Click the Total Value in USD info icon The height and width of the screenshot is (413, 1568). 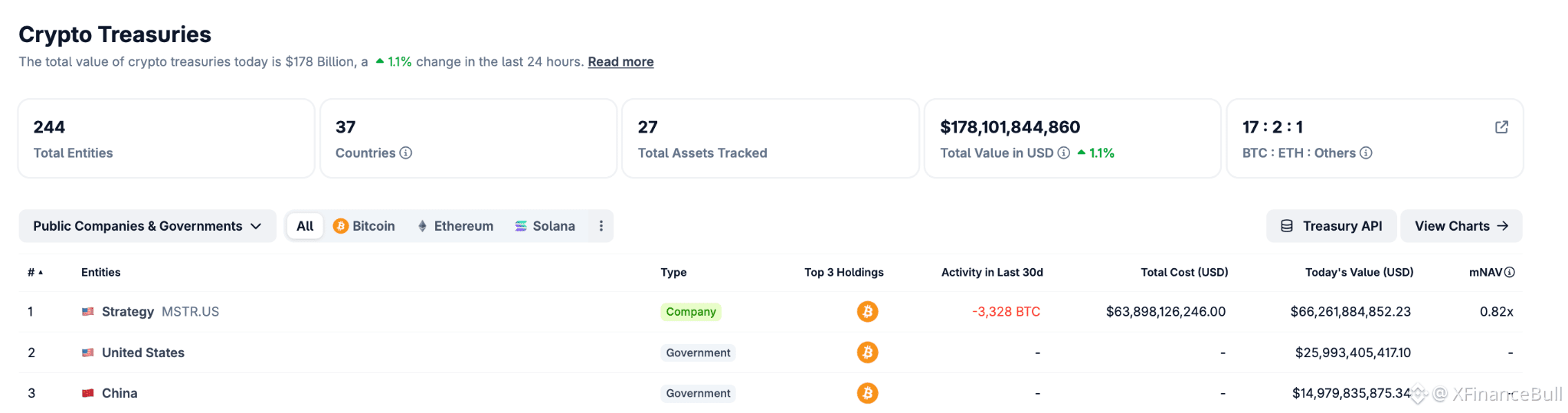coord(1064,153)
